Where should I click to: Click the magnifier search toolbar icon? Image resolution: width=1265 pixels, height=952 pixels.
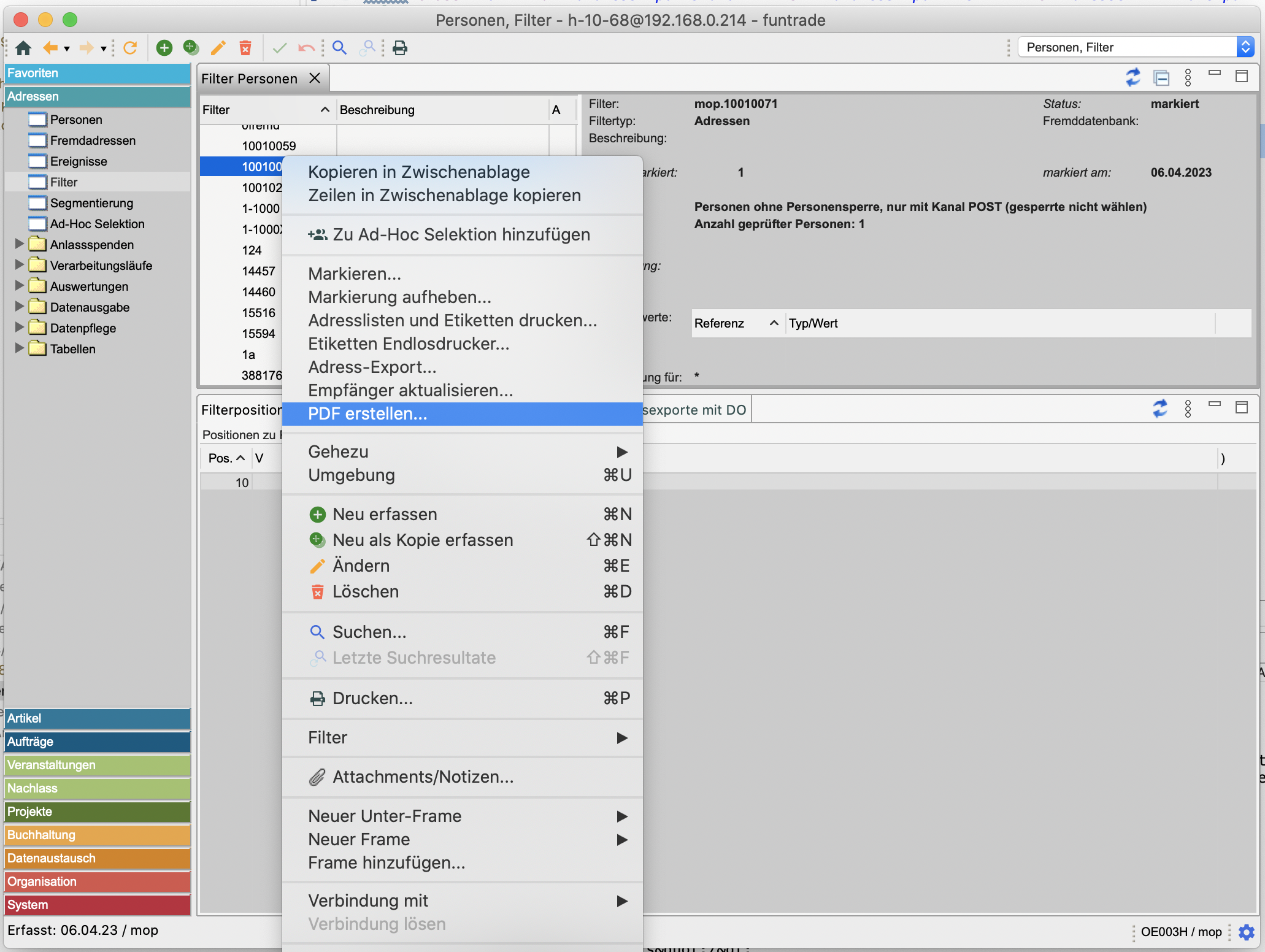click(x=339, y=48)
